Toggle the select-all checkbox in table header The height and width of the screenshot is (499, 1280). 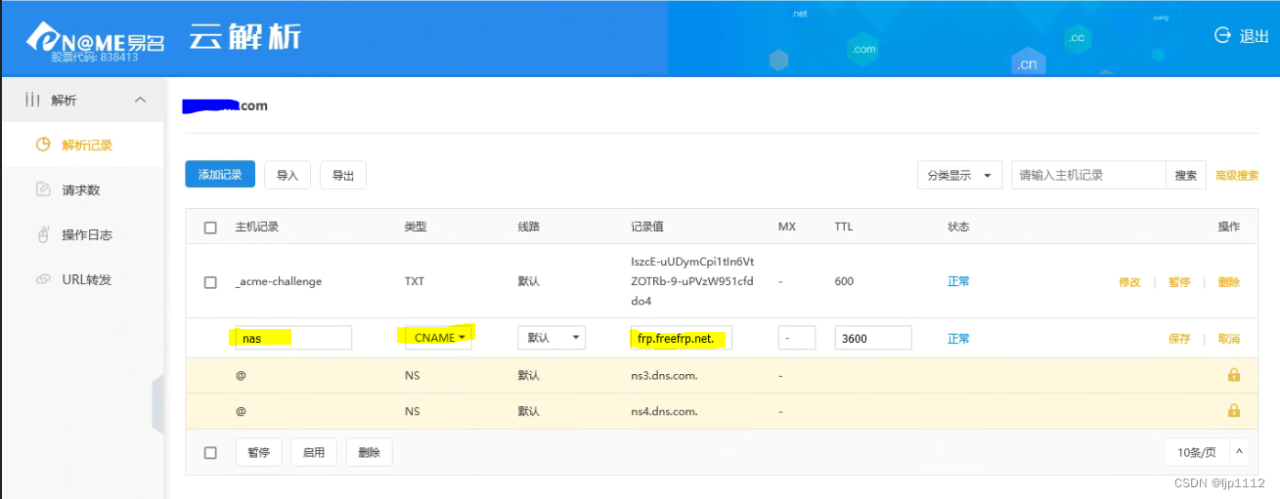pyautogui.click(x=210, y=228)
